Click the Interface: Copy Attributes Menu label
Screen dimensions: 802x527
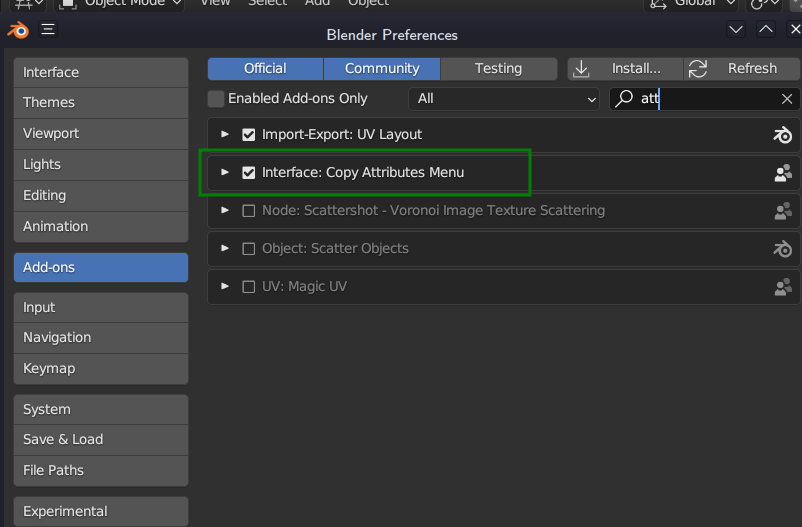363,172
